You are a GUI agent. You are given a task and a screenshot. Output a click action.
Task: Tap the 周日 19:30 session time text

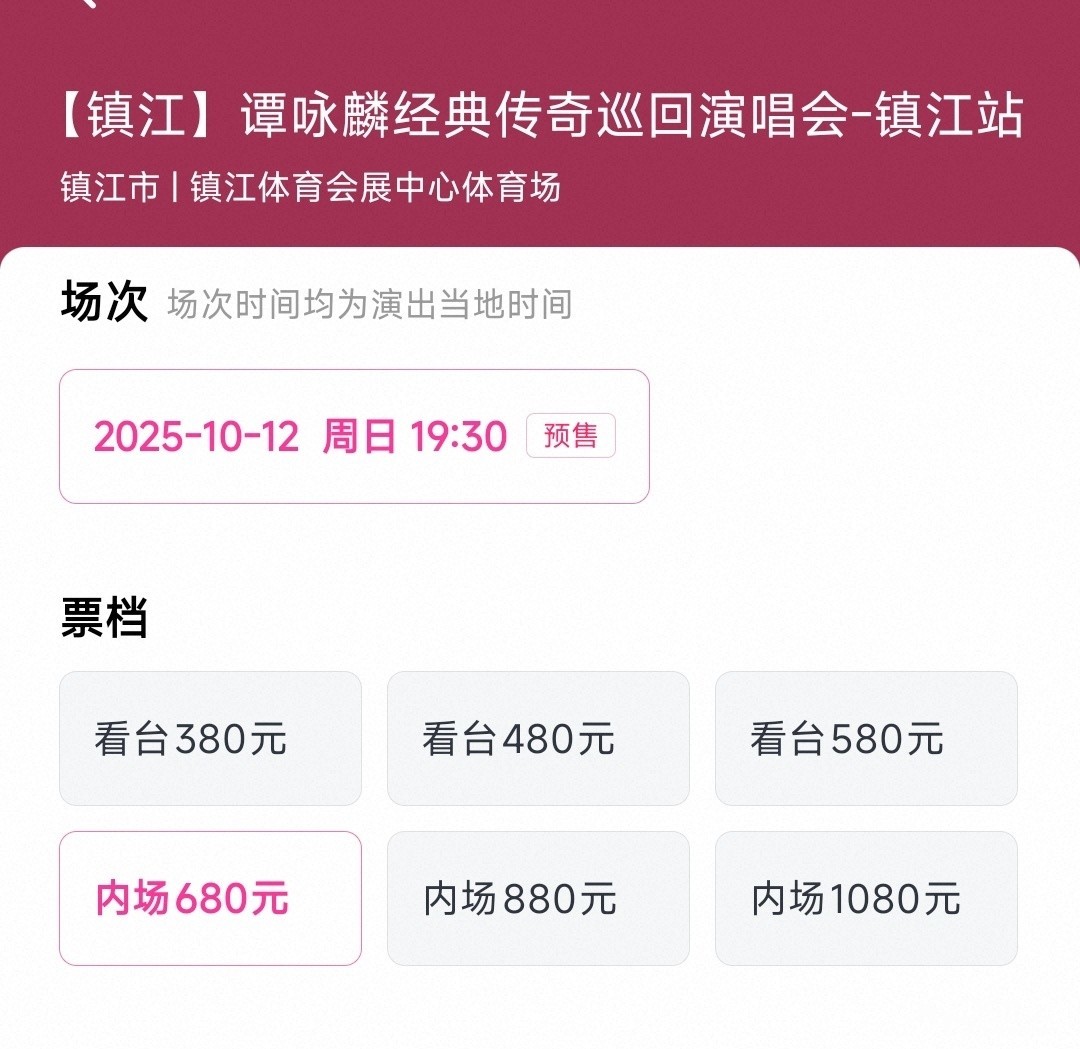coord(414,436)
